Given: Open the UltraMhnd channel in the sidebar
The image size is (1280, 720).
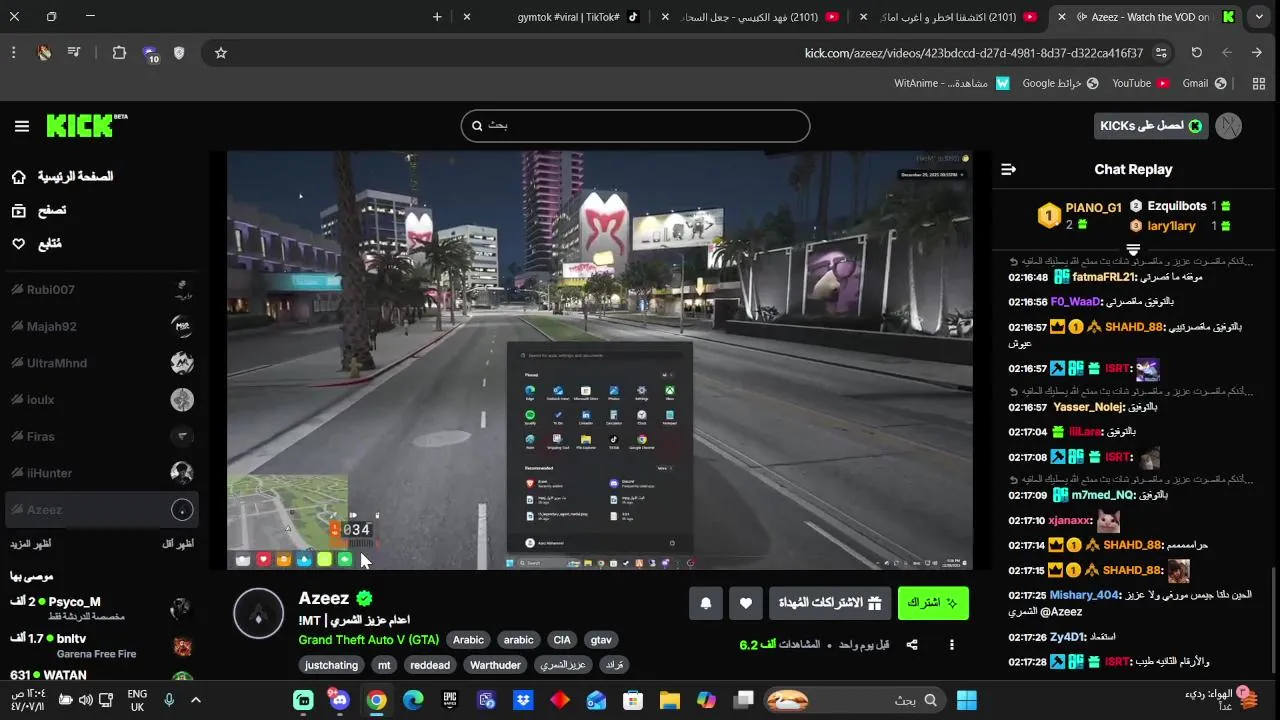Looking at the screenshot, I should click(x=102, y=363).
